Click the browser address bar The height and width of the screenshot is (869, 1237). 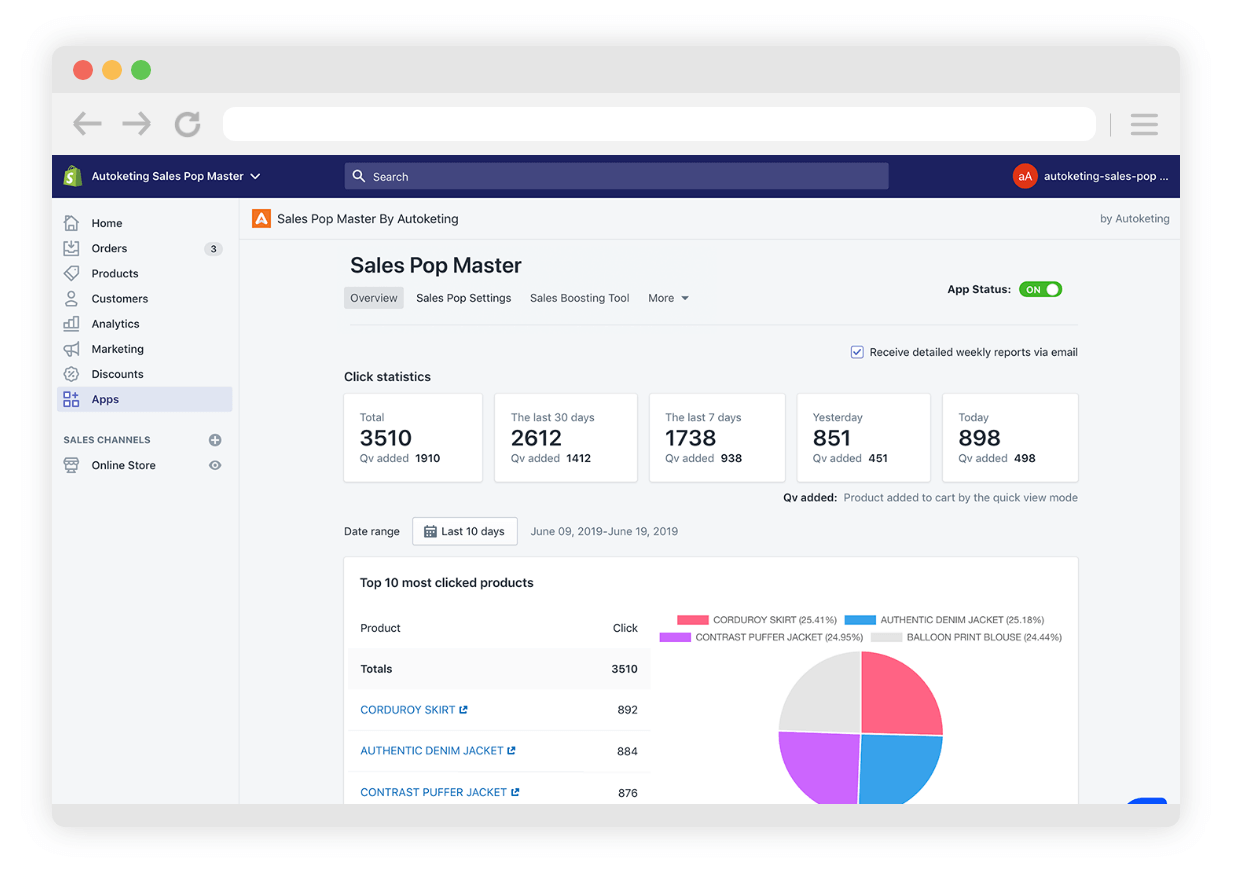pos(659,124)
